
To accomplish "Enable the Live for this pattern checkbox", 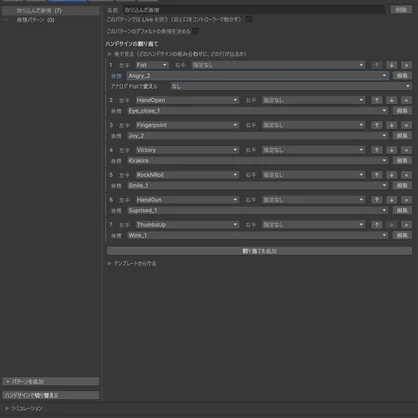I will tap(249, 20).
